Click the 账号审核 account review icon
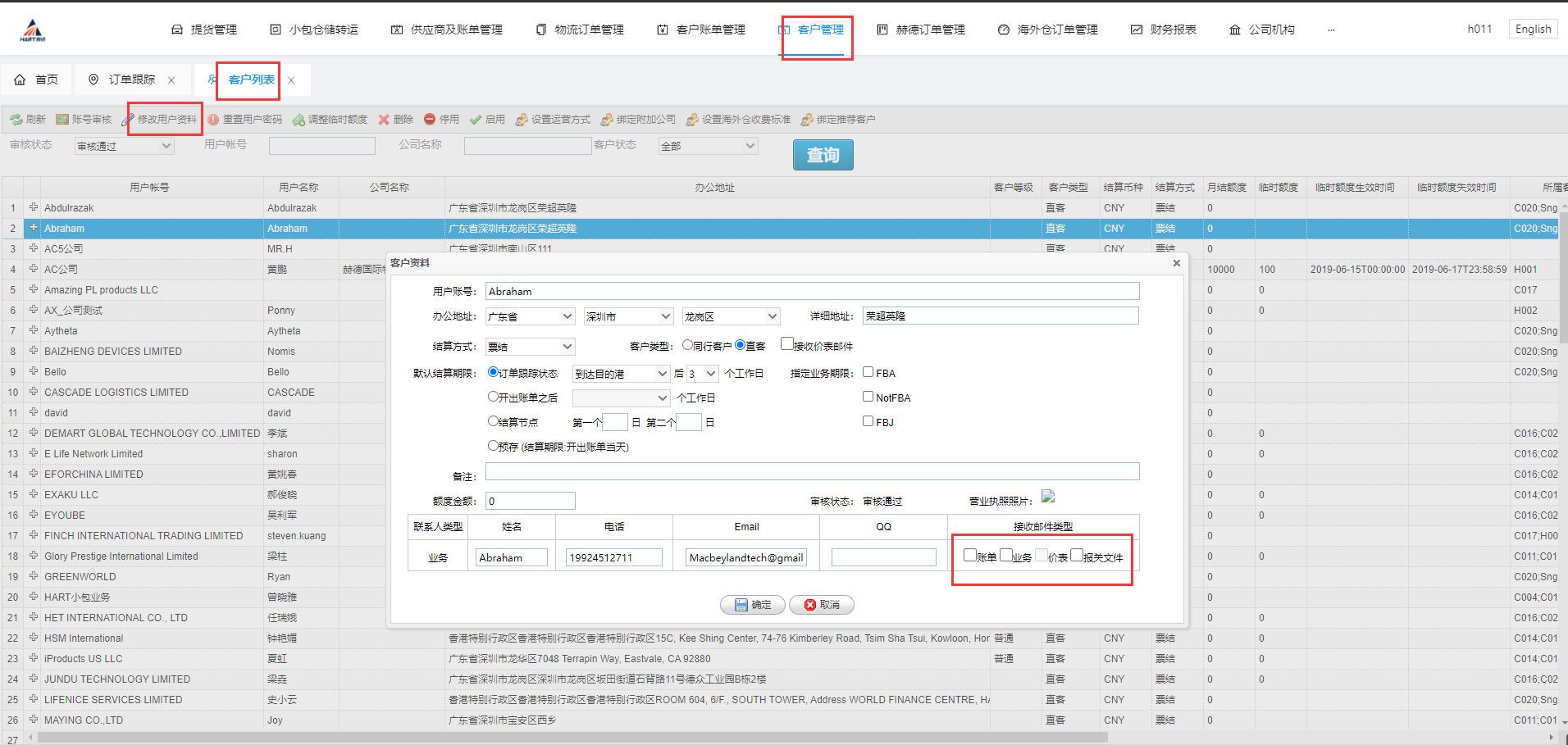 [x=62, y=120]
